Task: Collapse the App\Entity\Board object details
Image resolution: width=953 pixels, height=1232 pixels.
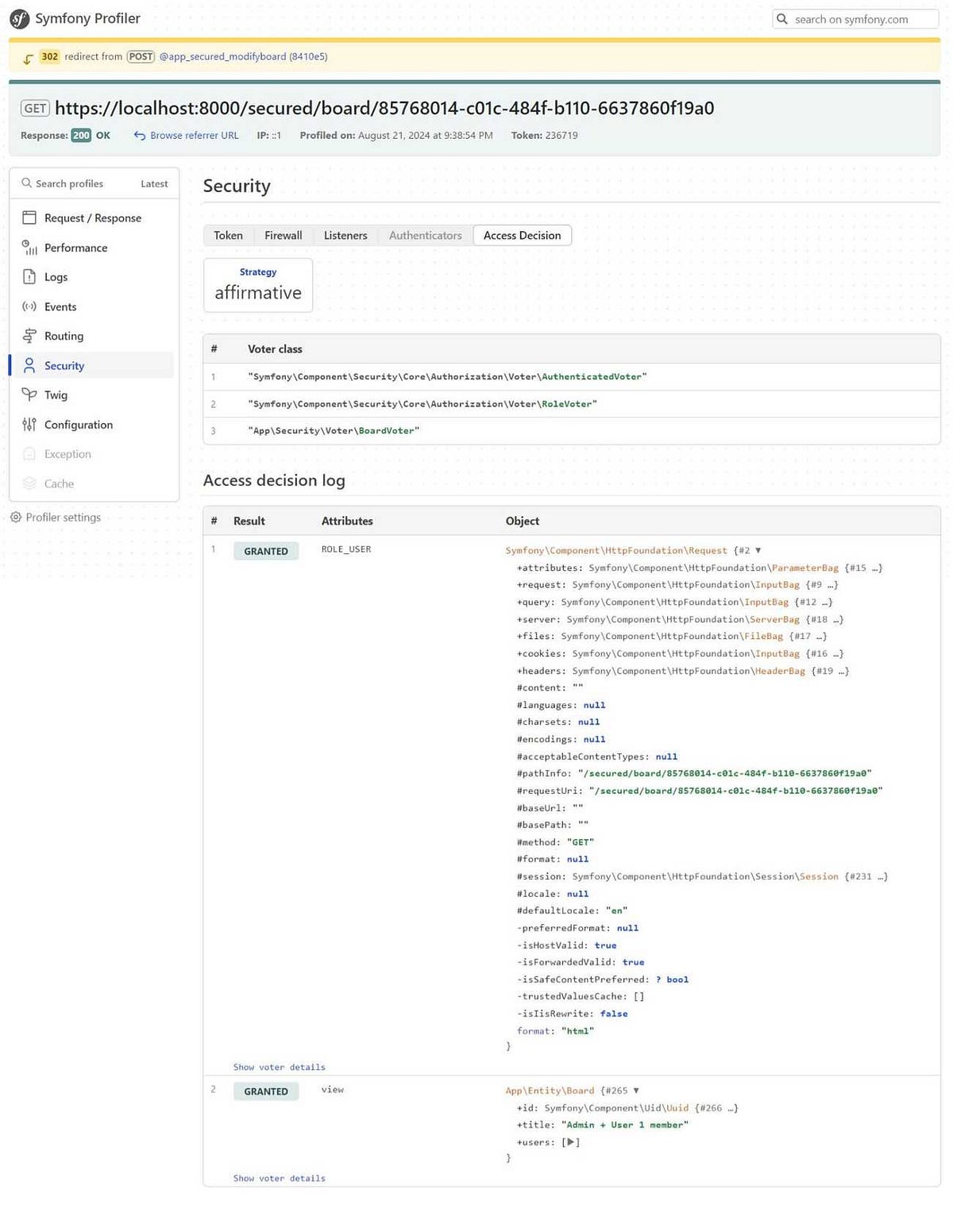Action: coord(635,1091)
